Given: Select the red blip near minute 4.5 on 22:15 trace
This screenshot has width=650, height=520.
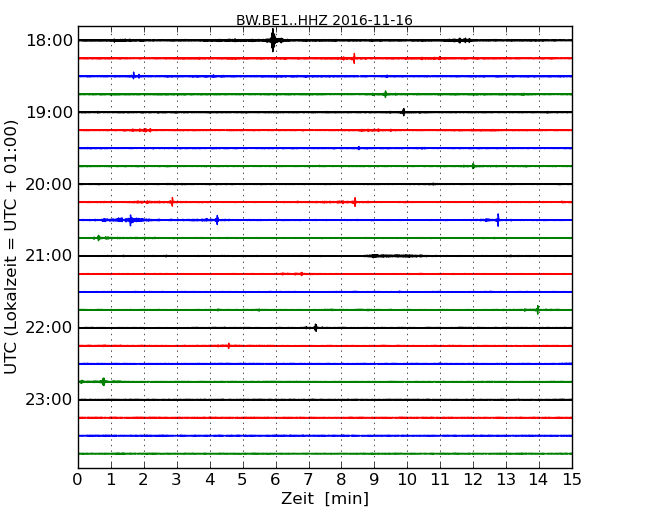Looking at the screenshot, I should (x=229, y=346).
